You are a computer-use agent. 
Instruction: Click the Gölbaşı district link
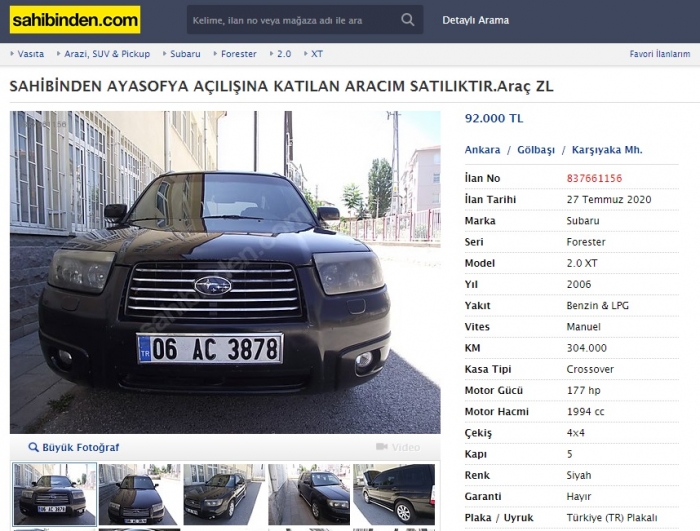536,150
